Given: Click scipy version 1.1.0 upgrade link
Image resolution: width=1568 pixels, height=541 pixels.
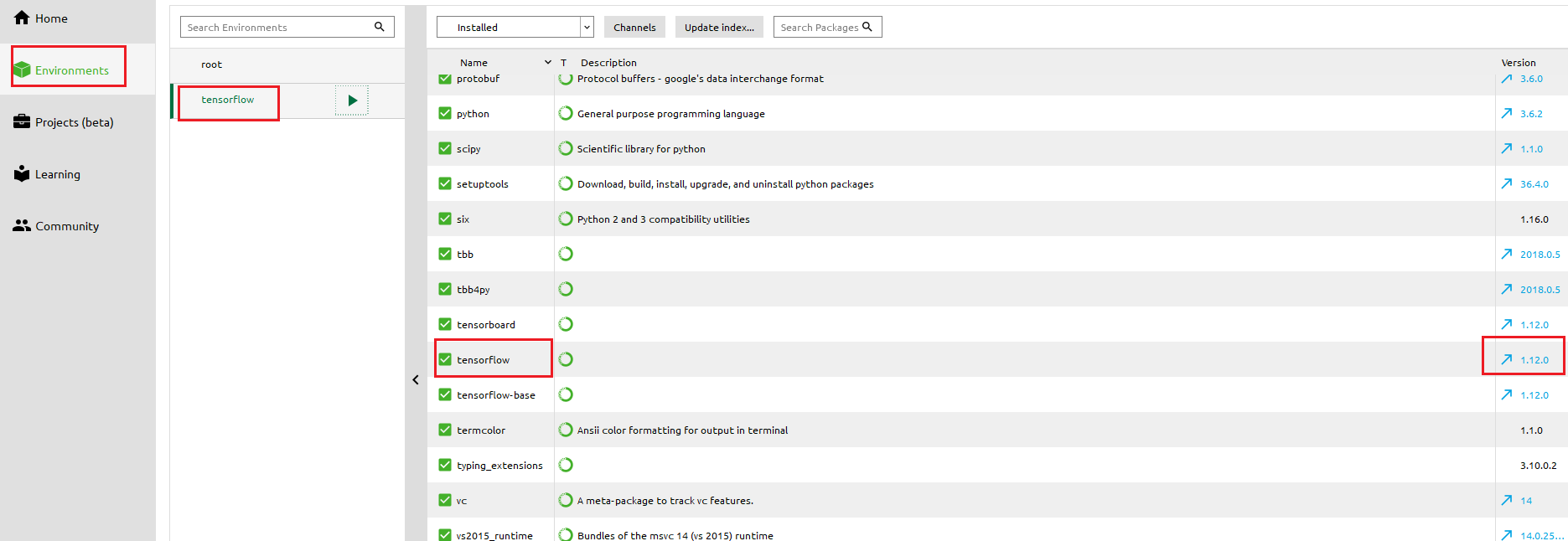Looking at the screenshot, I should [1531, 149].
